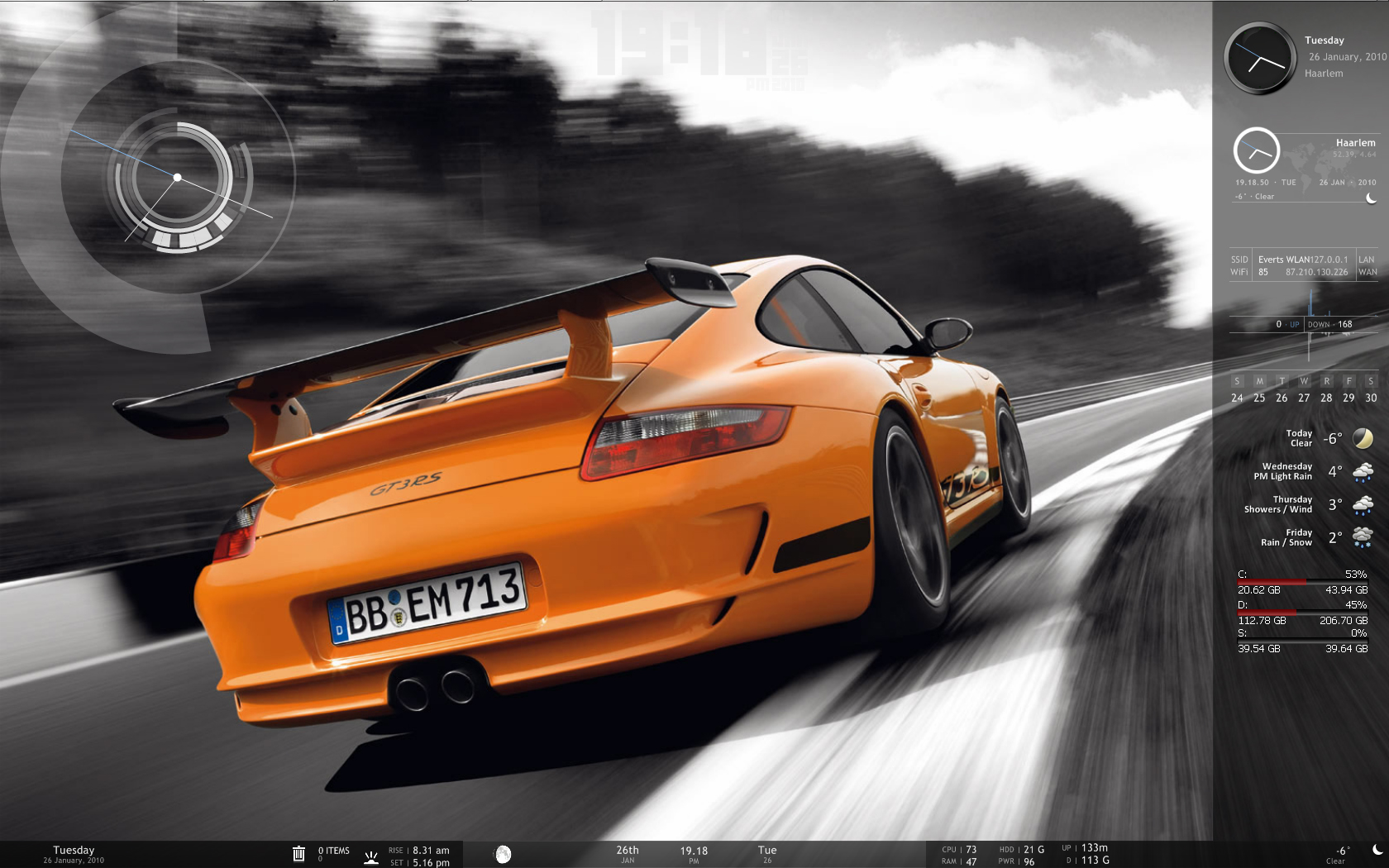Screen dimensions: 1389x868
Task: Click the "112.78 GB" D: drive value
Action: (1262, 620)
